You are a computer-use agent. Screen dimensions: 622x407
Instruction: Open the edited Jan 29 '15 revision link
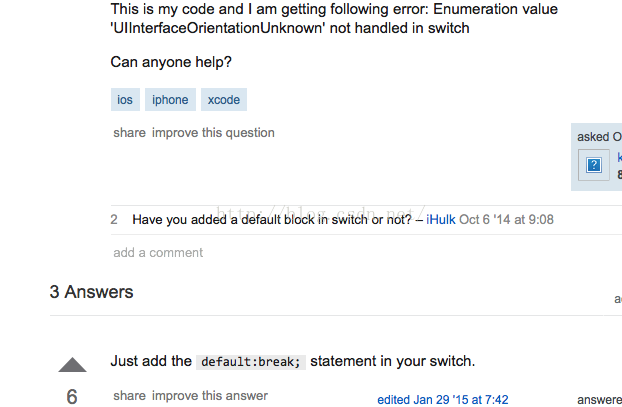click(442, 400)
